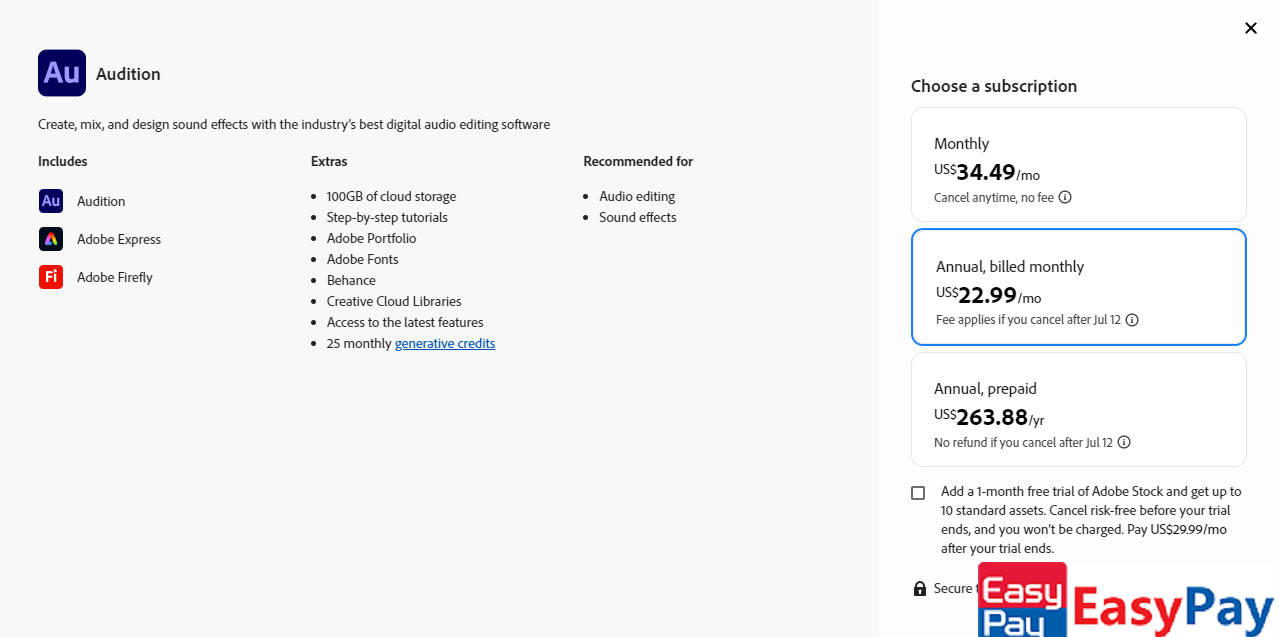Close the subscription dialog with X
The image size is (1279, 637).
[1250, 28]
